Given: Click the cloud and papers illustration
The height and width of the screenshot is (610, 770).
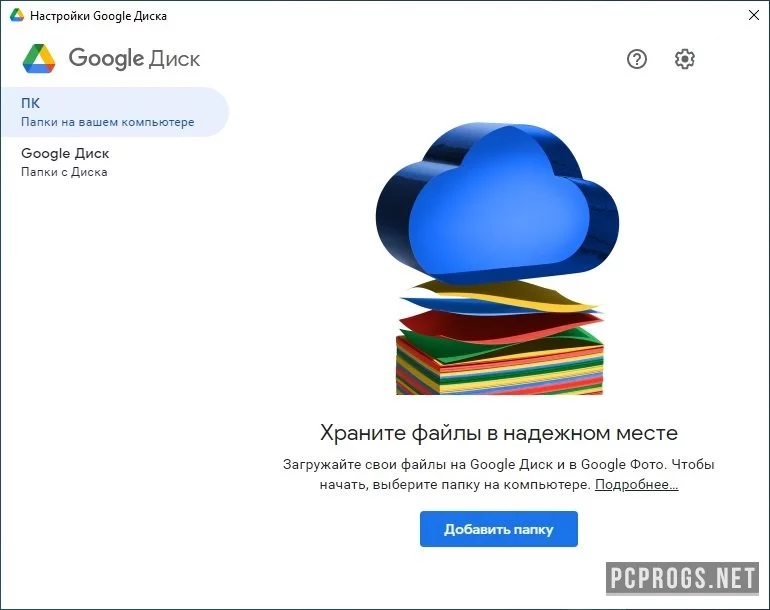Looking at the screenshot, I should click(497, 258).
